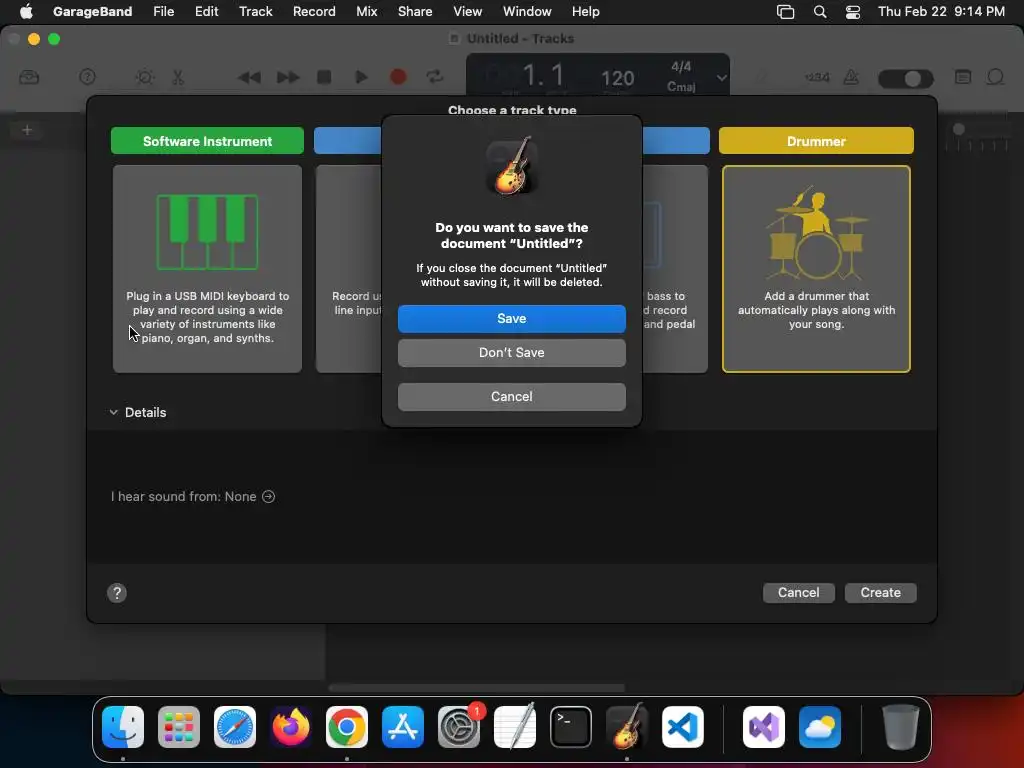Open the Share menu

point(415,11)
